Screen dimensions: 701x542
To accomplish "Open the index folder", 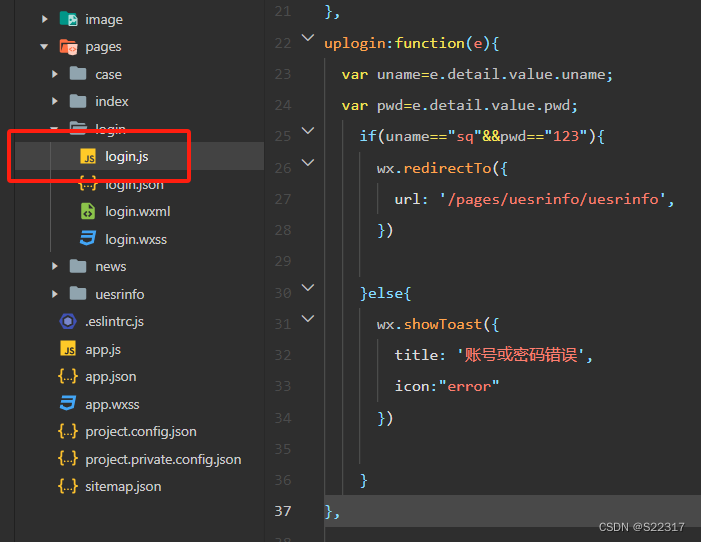I will click(x=111, y=102).
